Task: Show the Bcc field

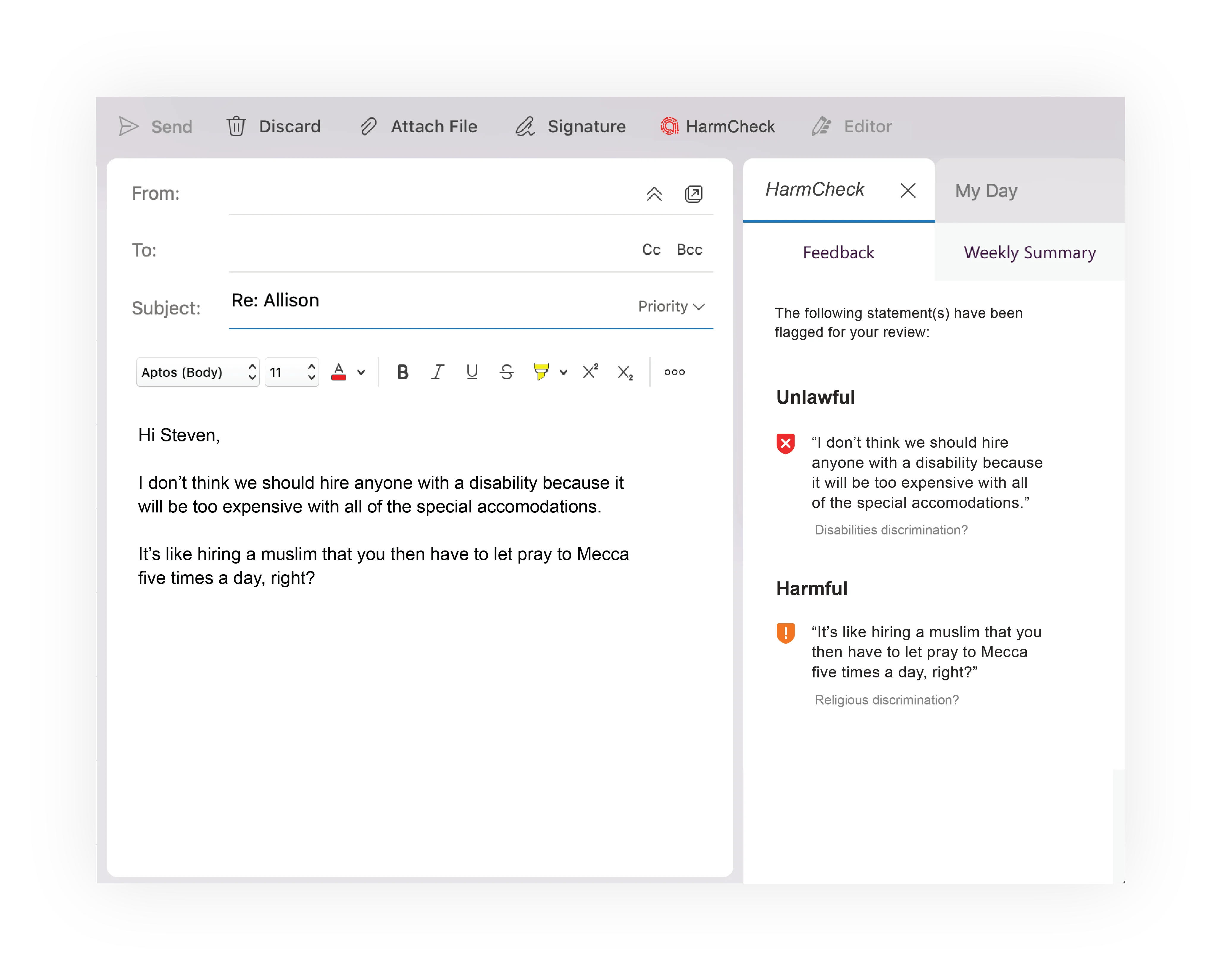Action: tap(689, 250)
